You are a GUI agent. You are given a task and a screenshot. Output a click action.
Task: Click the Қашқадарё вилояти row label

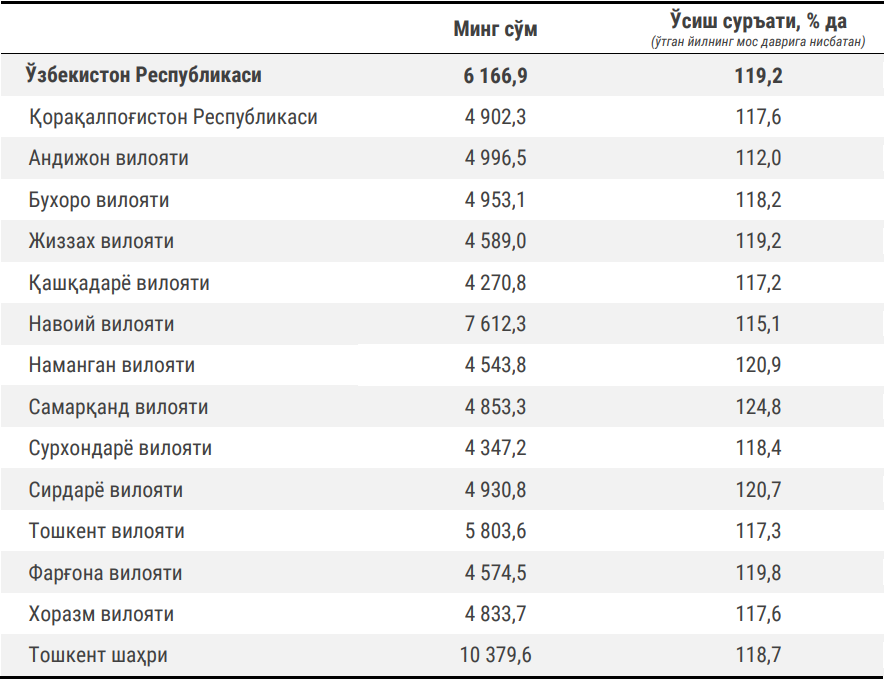(x=119, y=283)
